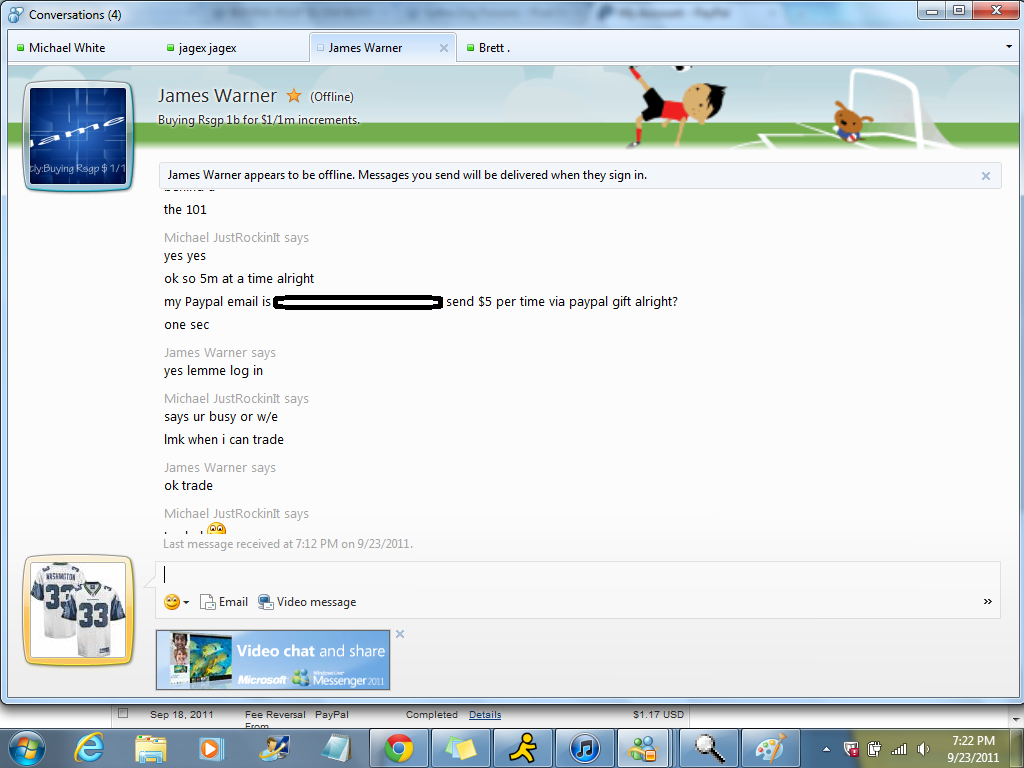Click the message 'lmk when i can trade'
The image size is (1024, 768).
pyautogui.click(x=224, y=440)
